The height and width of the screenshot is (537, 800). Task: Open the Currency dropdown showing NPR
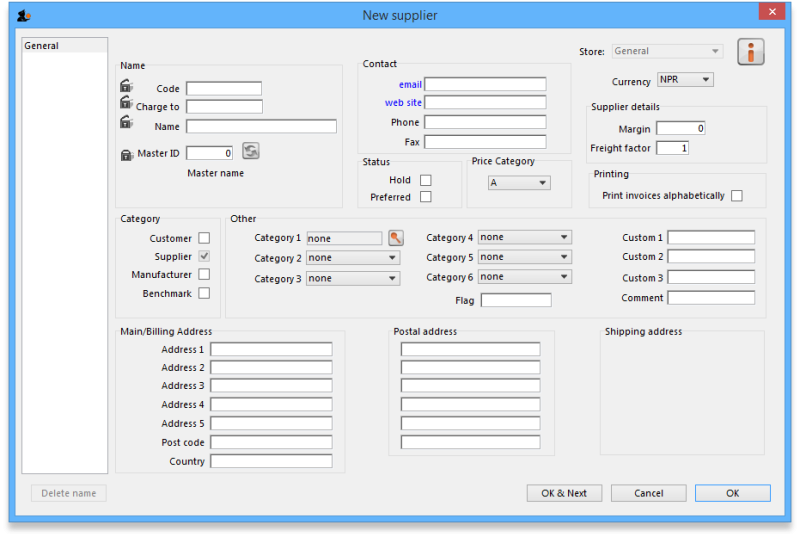tap(685, 80)
